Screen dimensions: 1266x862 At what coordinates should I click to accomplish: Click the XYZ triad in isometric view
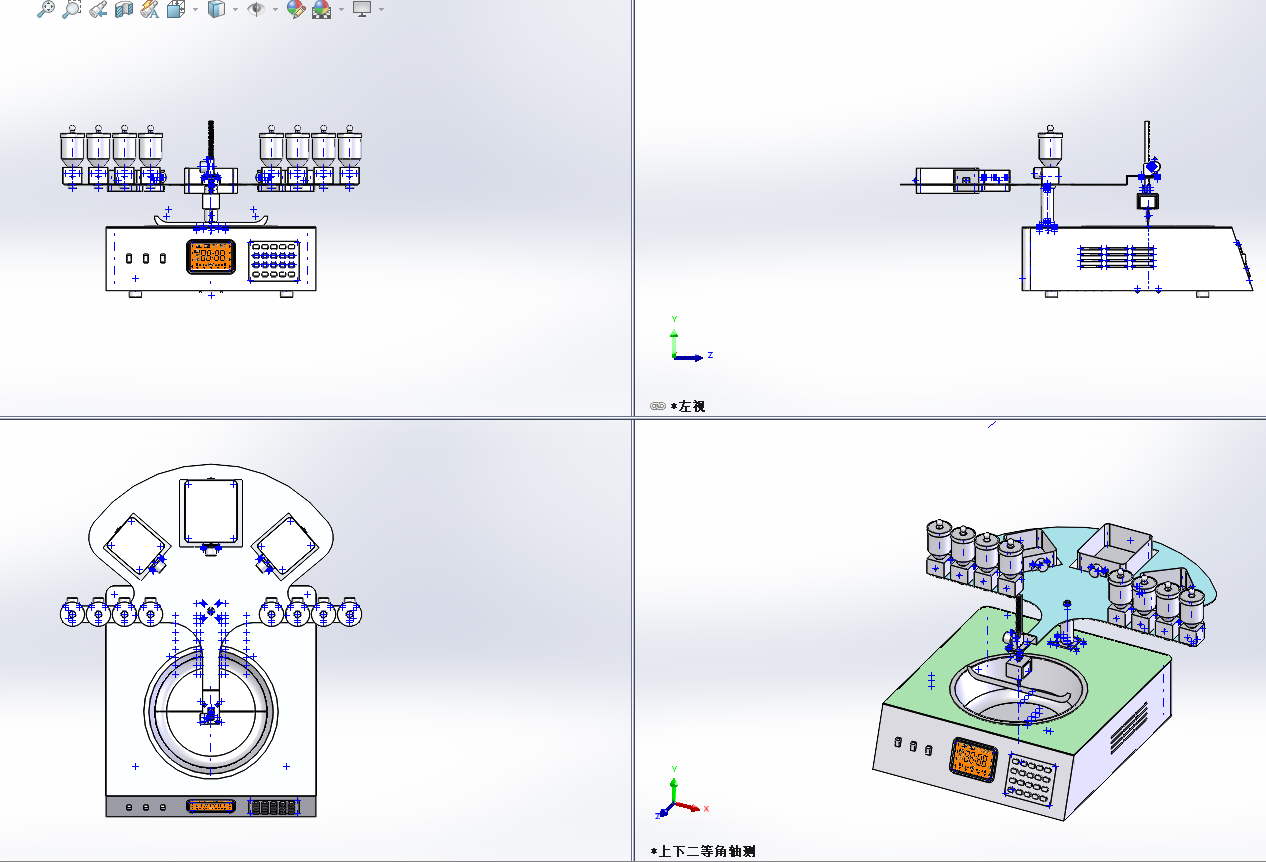pyautogui.click(x=682, y=792)
